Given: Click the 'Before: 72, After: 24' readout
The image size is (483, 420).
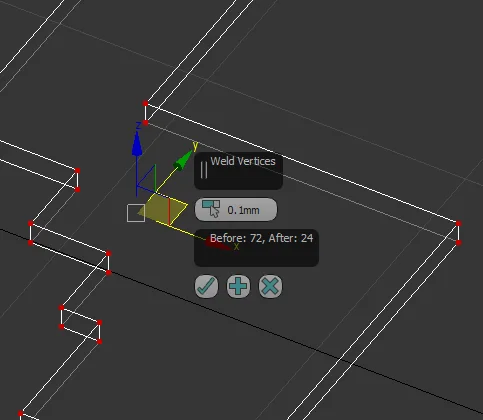Looking at the screenshot, I should tap(261, 238).
